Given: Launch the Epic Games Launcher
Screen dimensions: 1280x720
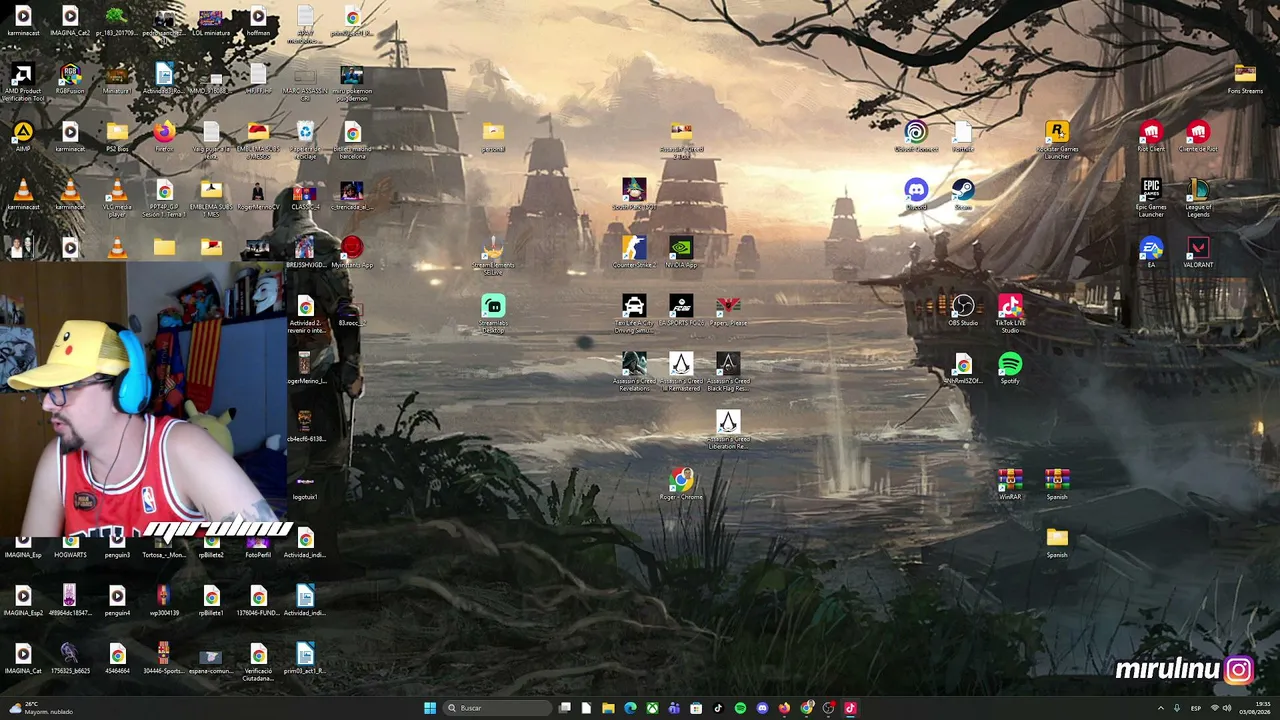Looking at the screenshot, I should [x=1151, y=197].
